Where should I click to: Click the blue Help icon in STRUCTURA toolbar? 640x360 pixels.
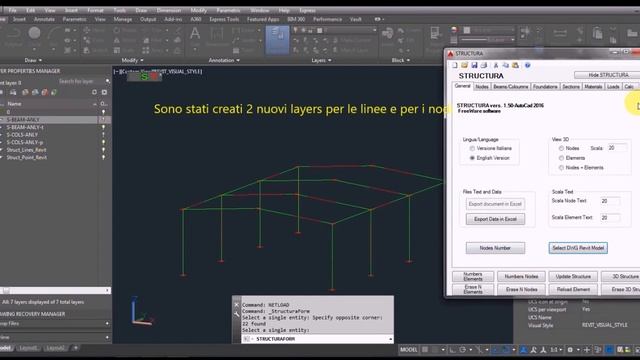pos(527,65)
